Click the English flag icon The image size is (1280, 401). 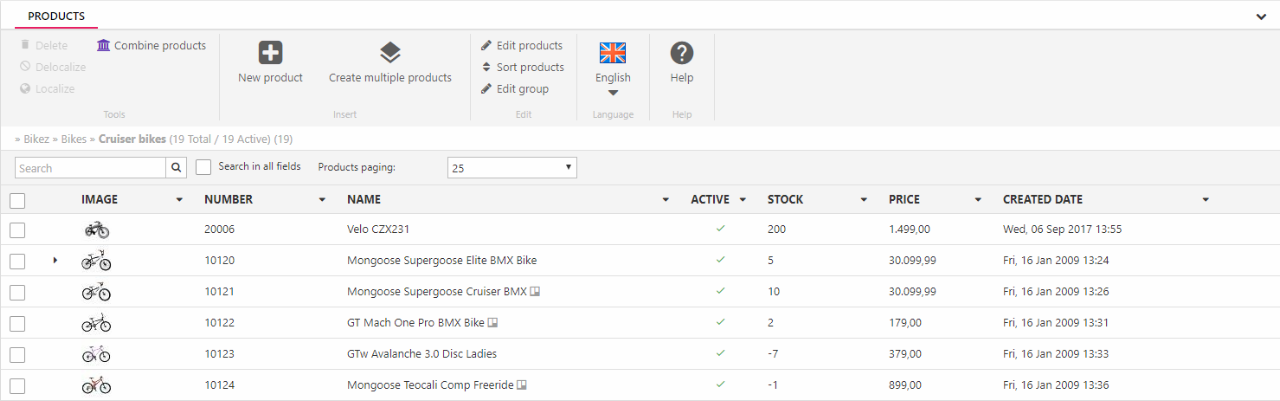(x=612, y=53)
